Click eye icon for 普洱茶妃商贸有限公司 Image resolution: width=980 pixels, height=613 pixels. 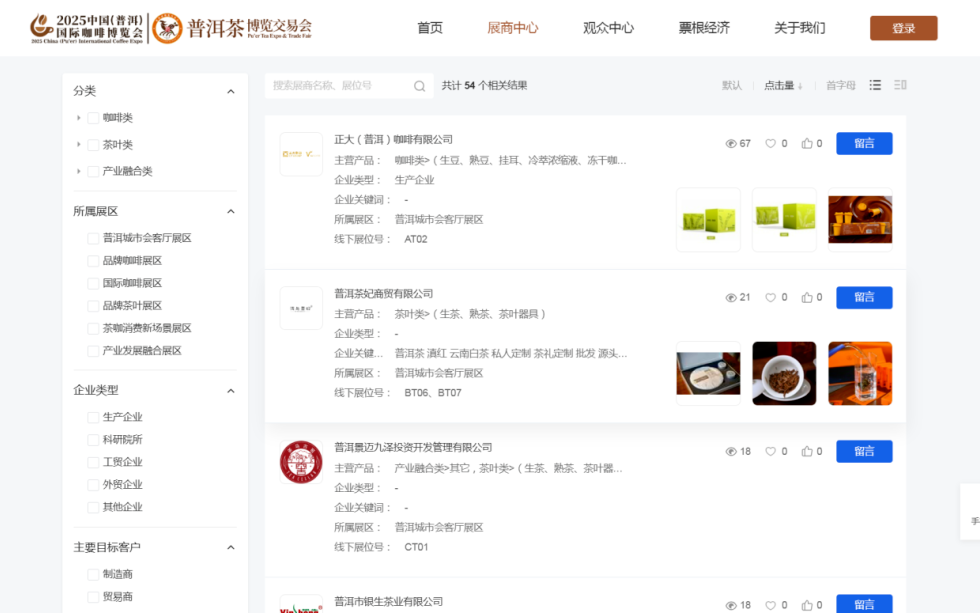pos(731,297)
